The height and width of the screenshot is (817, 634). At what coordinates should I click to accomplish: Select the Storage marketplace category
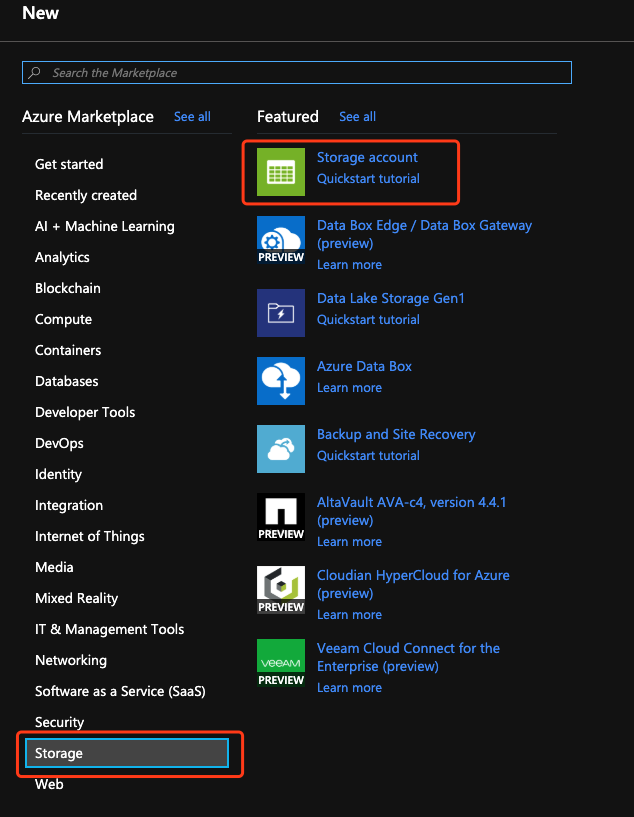tap(127, 753)
